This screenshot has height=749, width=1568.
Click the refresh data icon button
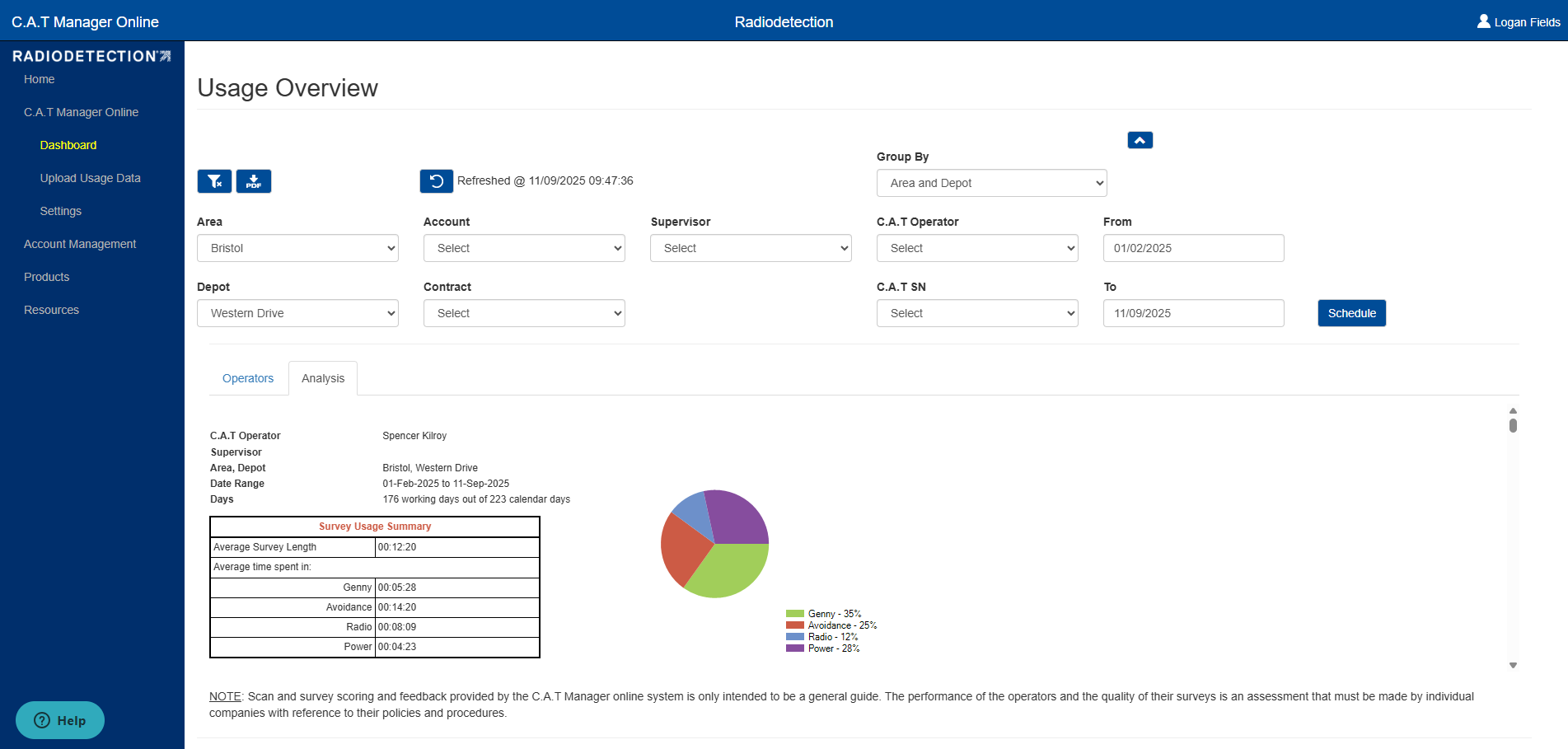pyautogui.click(x=437, y=181)
